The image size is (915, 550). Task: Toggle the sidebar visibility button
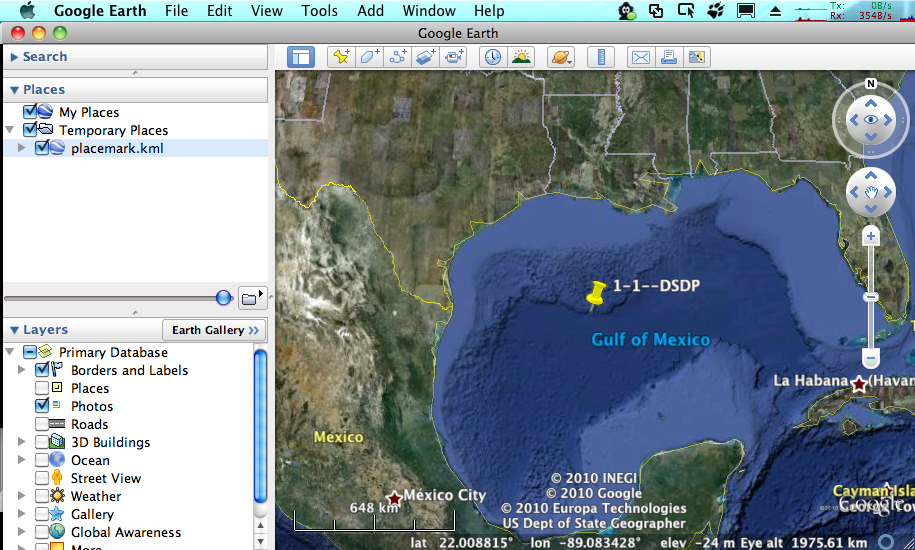[301, 57]
